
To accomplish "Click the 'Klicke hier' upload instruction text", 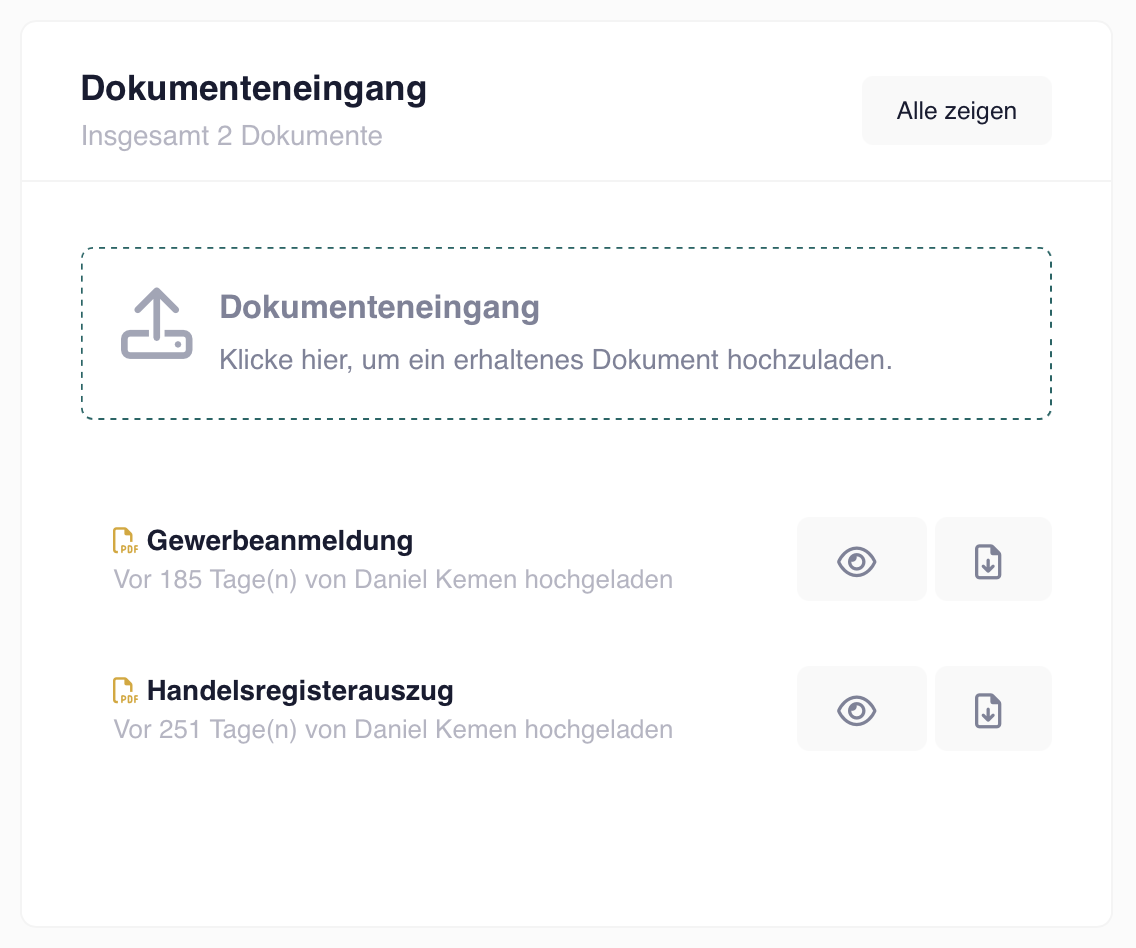I will [555, 360].
